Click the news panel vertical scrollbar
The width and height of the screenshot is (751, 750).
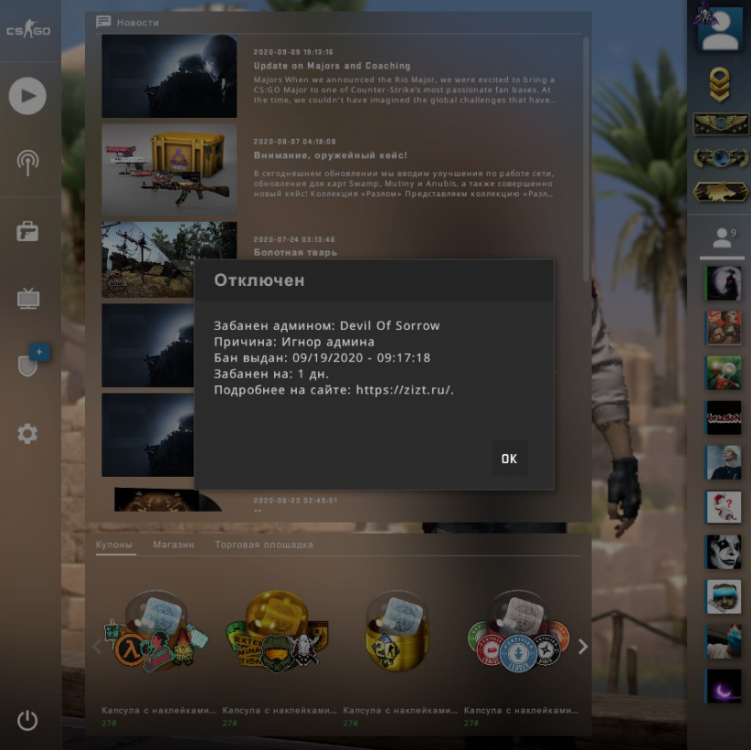point(586,150)
